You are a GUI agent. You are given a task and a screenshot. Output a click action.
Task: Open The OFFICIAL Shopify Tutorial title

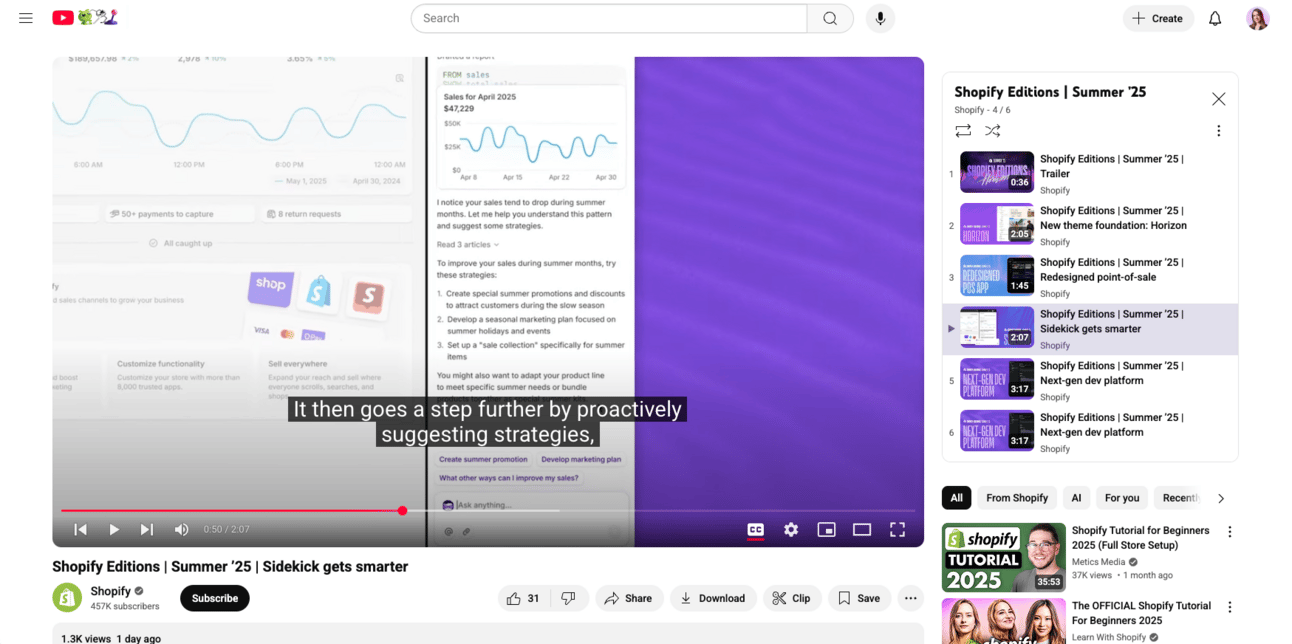pos(1141,613)
